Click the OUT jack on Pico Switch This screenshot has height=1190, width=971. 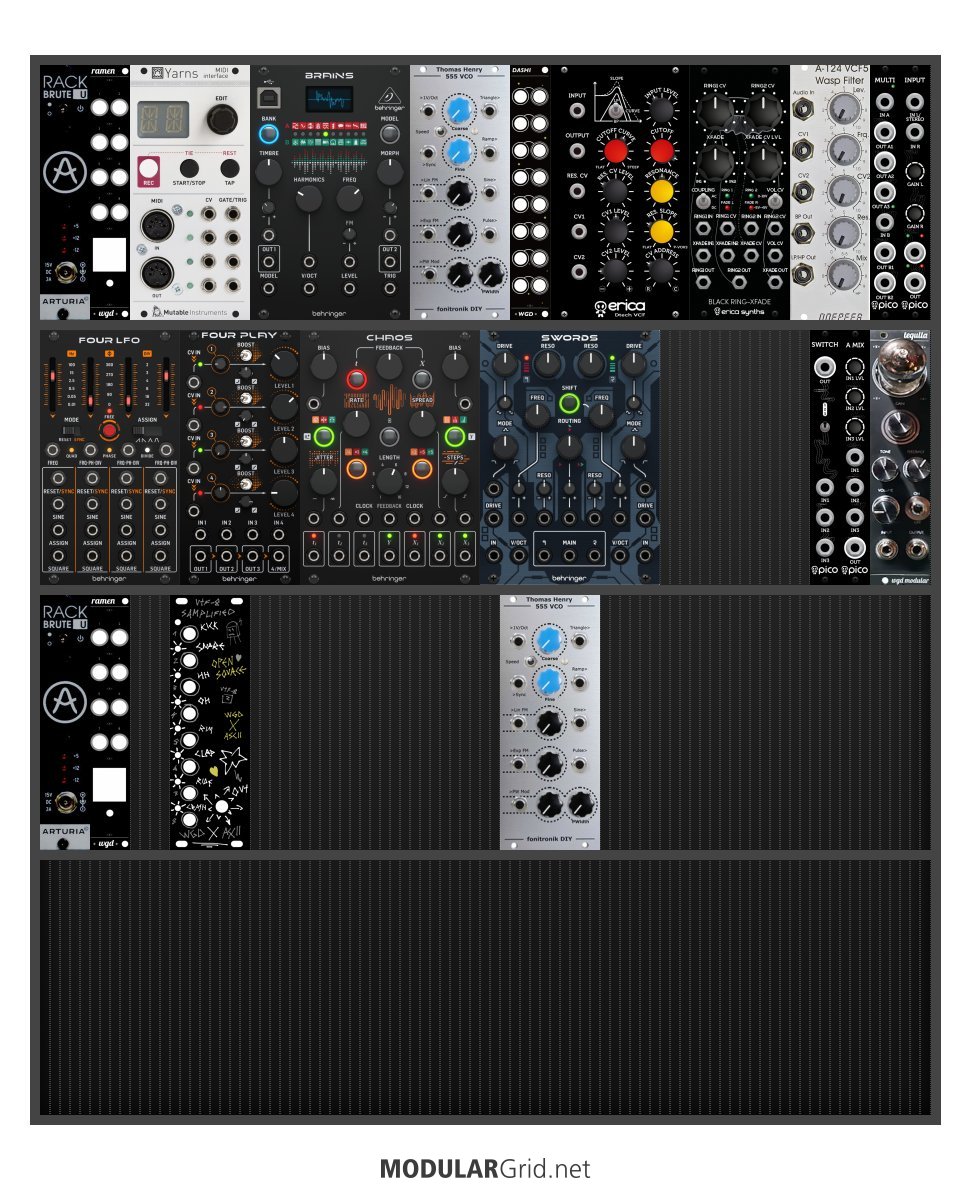[824, 368]
